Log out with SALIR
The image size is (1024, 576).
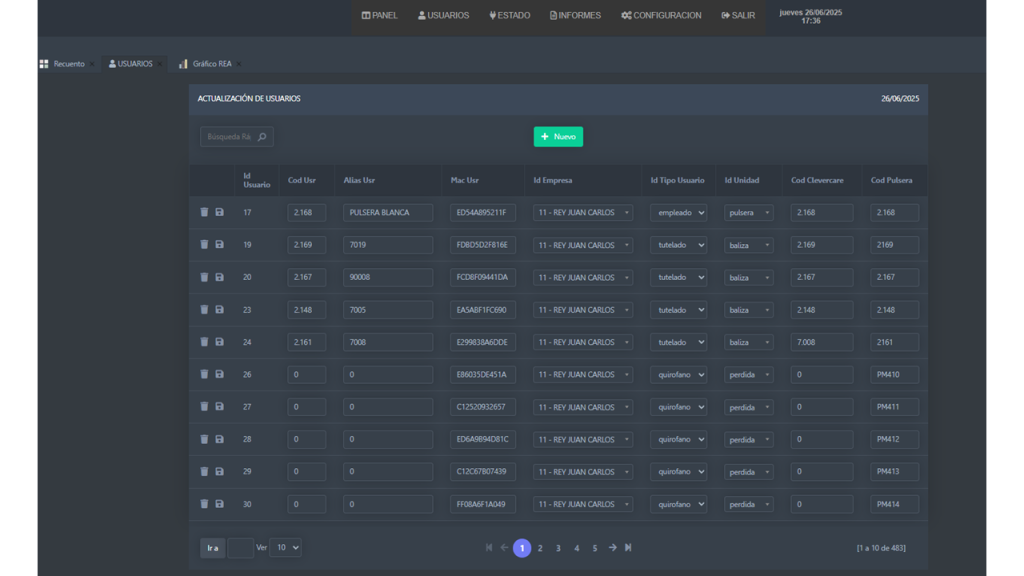pyautogui.click(x=738, y=15)
